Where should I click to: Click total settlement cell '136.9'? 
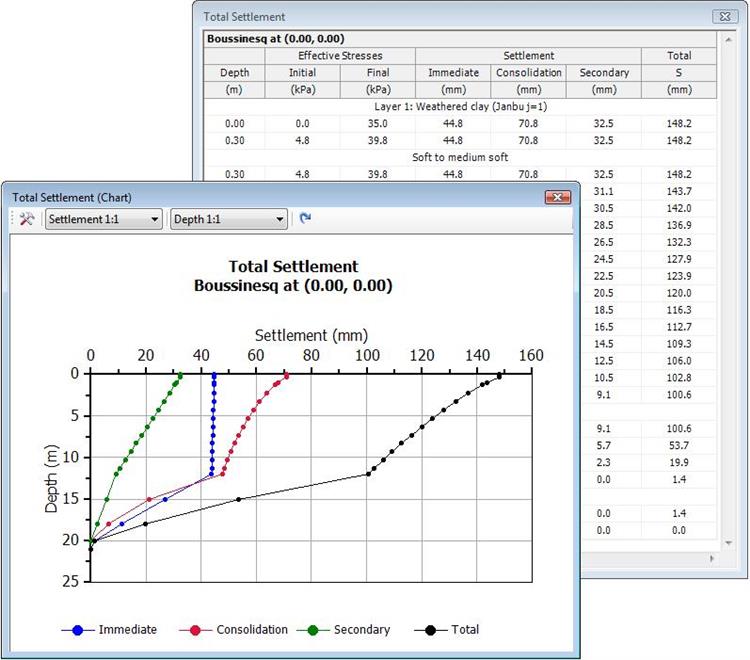point(679,225)
